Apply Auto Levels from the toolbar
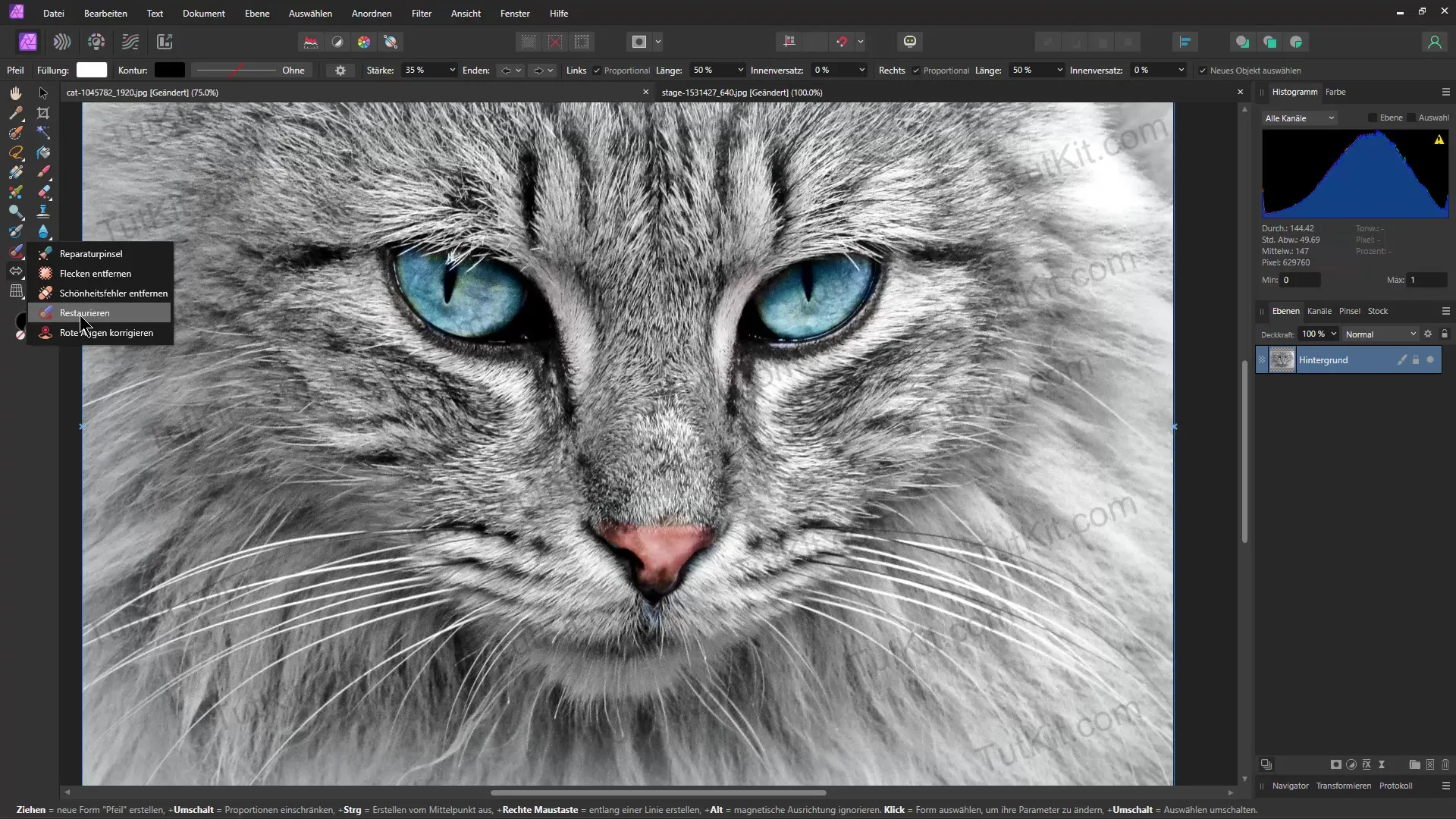The width and height of the screenshot is (1456, 819). (x=311, y=42)
